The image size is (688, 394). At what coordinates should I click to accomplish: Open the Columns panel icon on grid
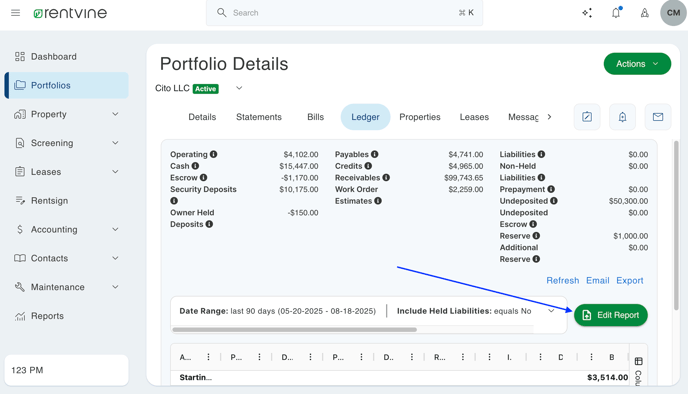click(x=638, y=361)
